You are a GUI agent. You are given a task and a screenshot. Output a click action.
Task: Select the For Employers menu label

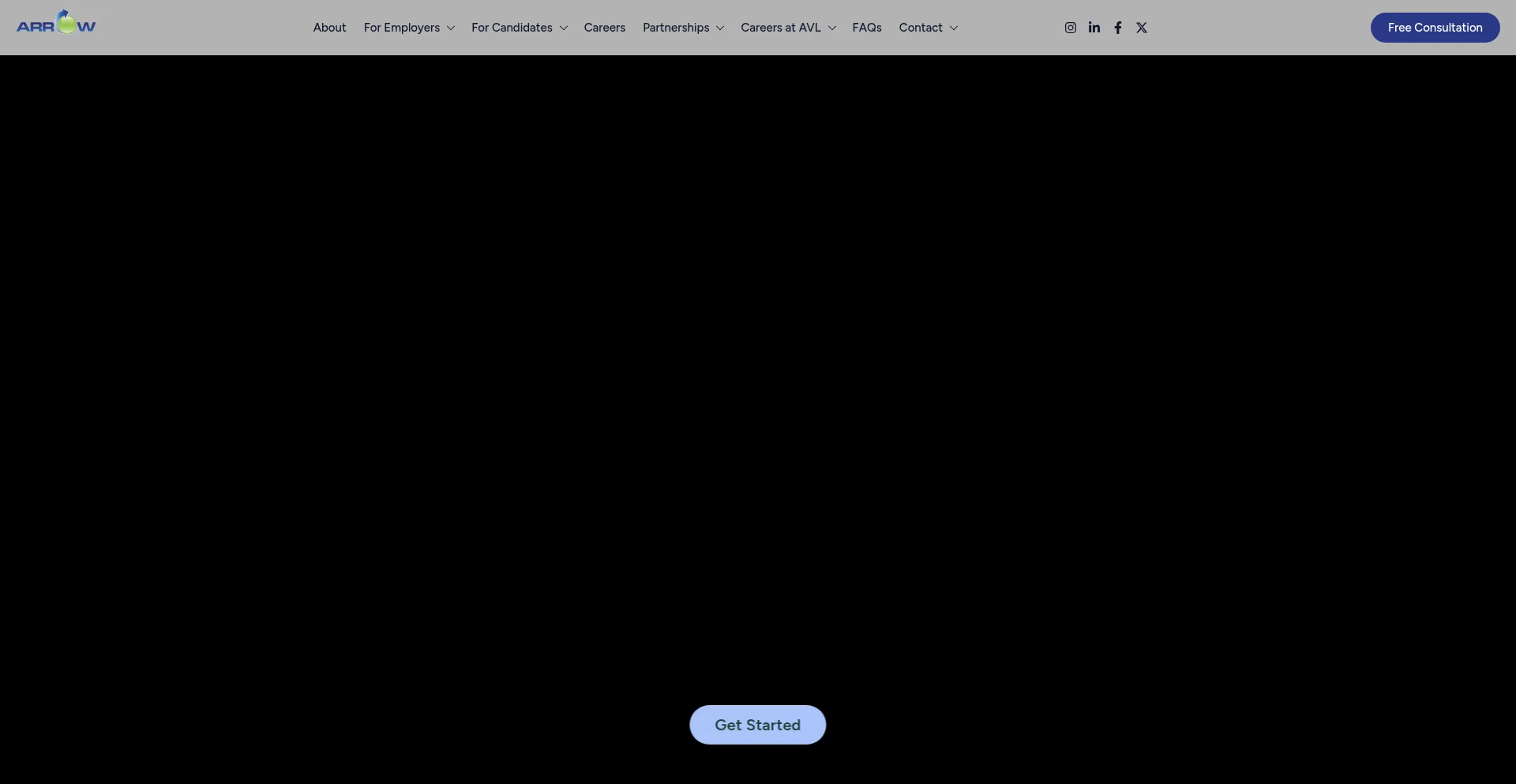point(401,28)
